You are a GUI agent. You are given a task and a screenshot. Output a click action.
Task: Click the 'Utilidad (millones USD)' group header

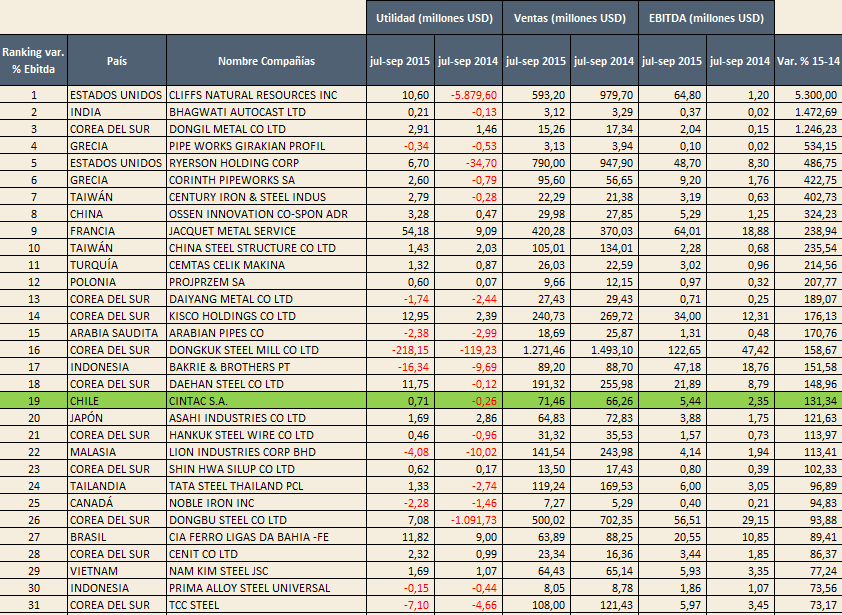(434, 18)
